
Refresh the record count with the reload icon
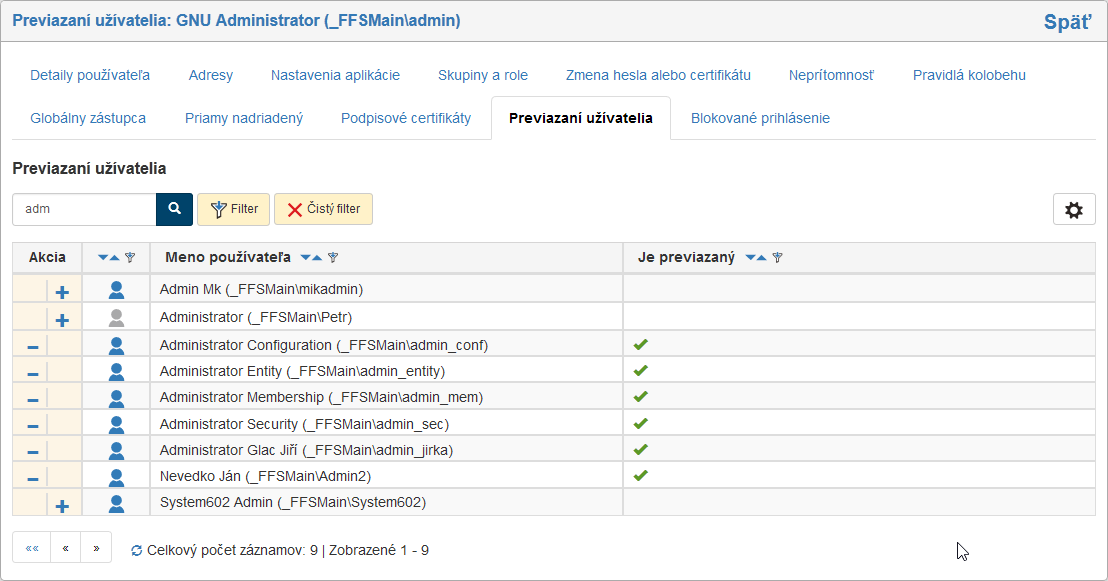tap(137, 551)
